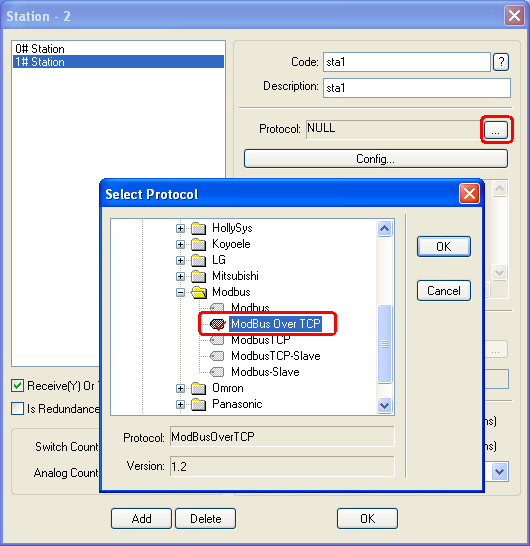Collapse the Modbus tree node
This screenshot has height=546, width=530.
tap(180, 292)
